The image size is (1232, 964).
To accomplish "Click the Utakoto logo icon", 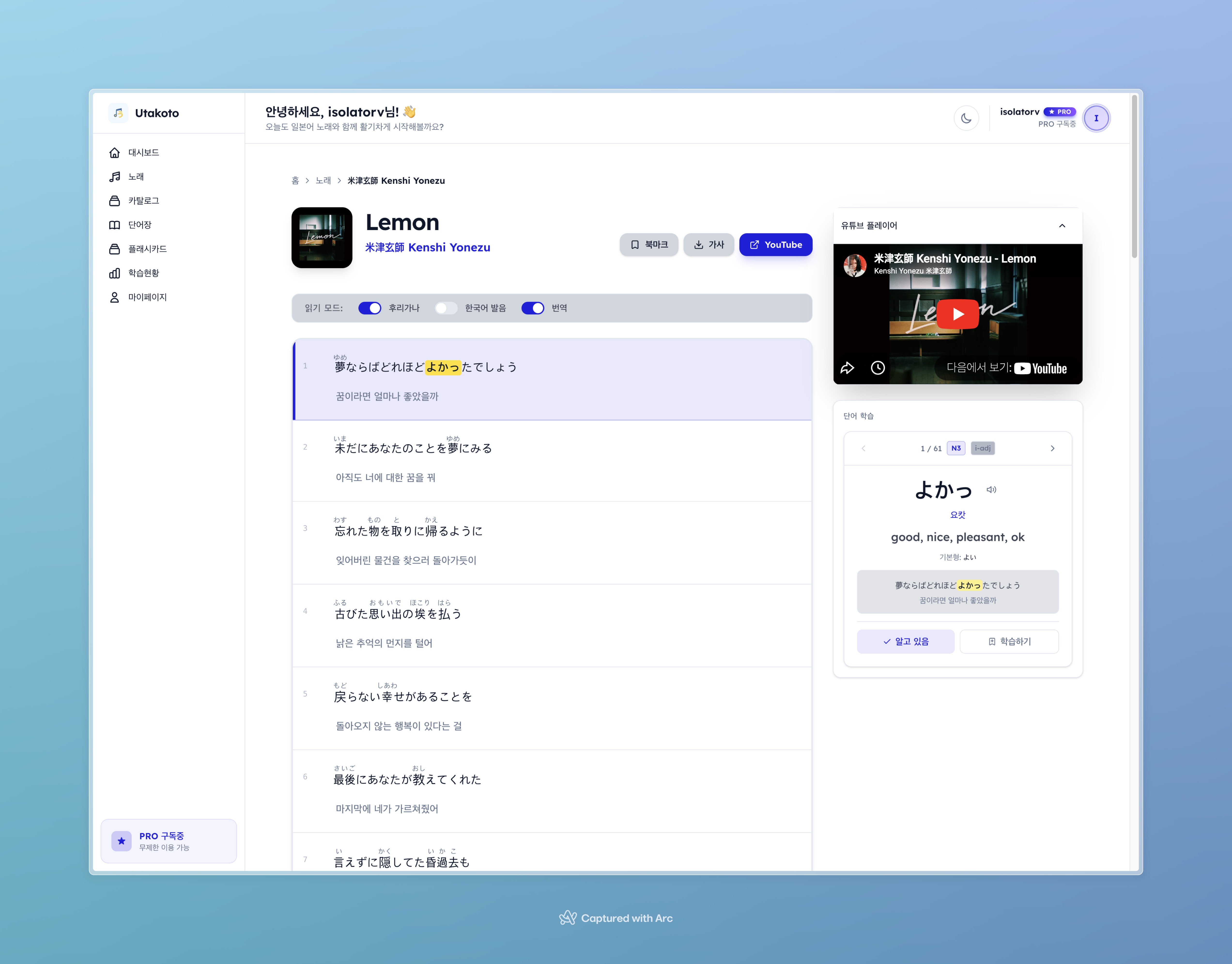I will 118,113.
